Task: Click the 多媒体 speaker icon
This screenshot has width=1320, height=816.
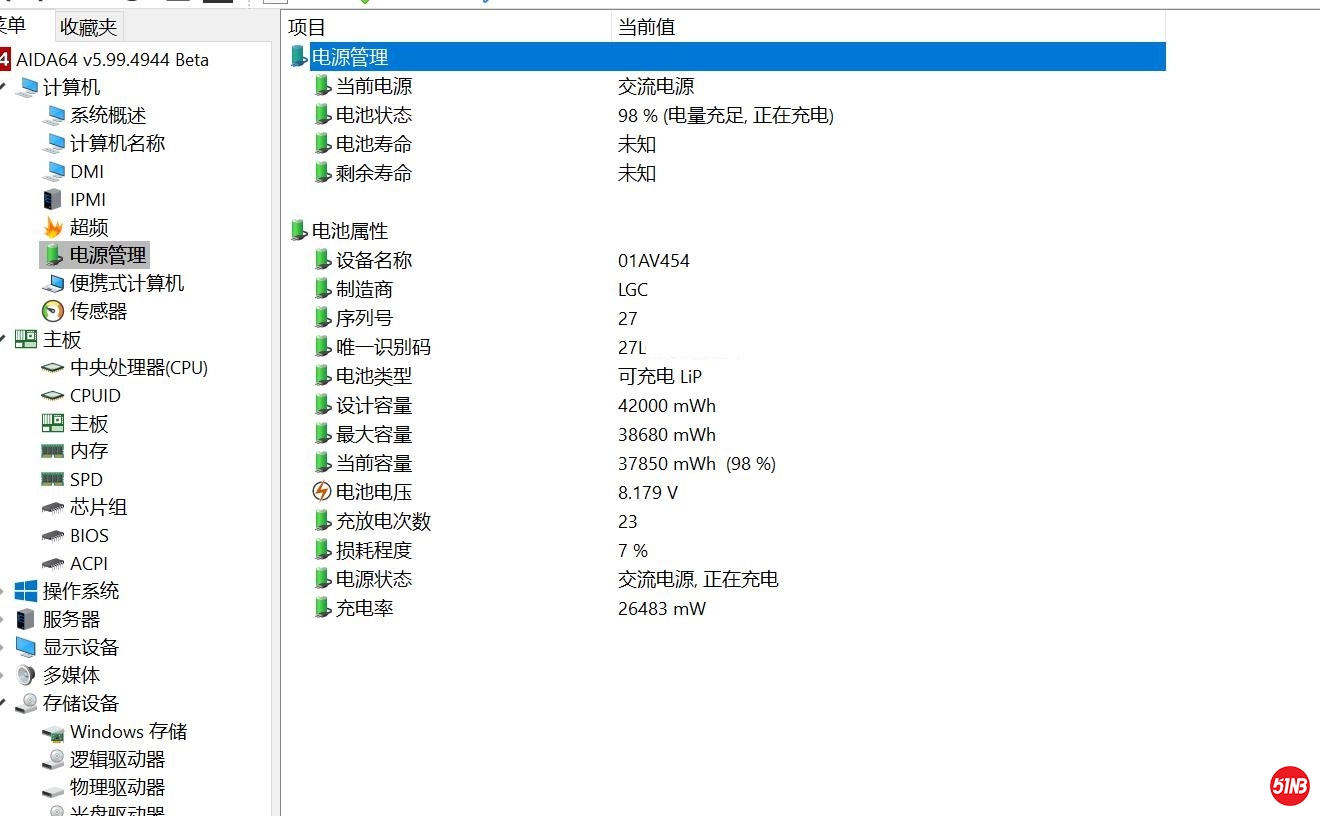Action: pos(26,675)
